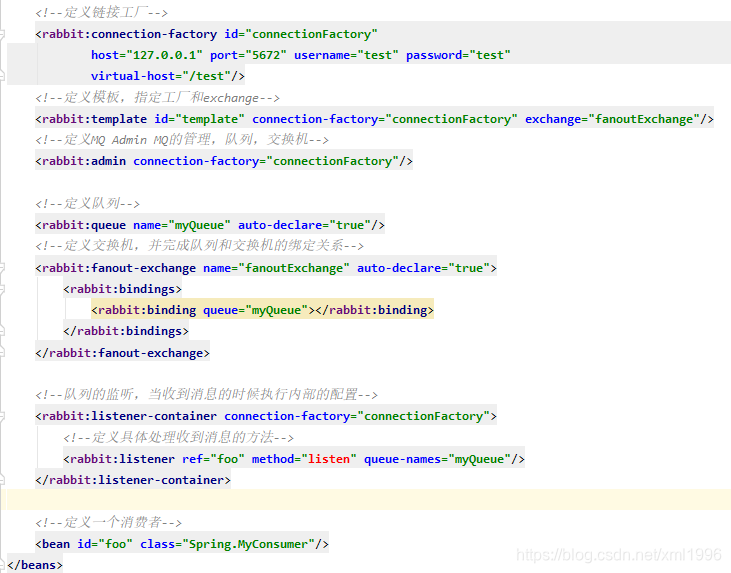Click the closing </beans> tag
731x573 pixels.
(x=35, y=565)
